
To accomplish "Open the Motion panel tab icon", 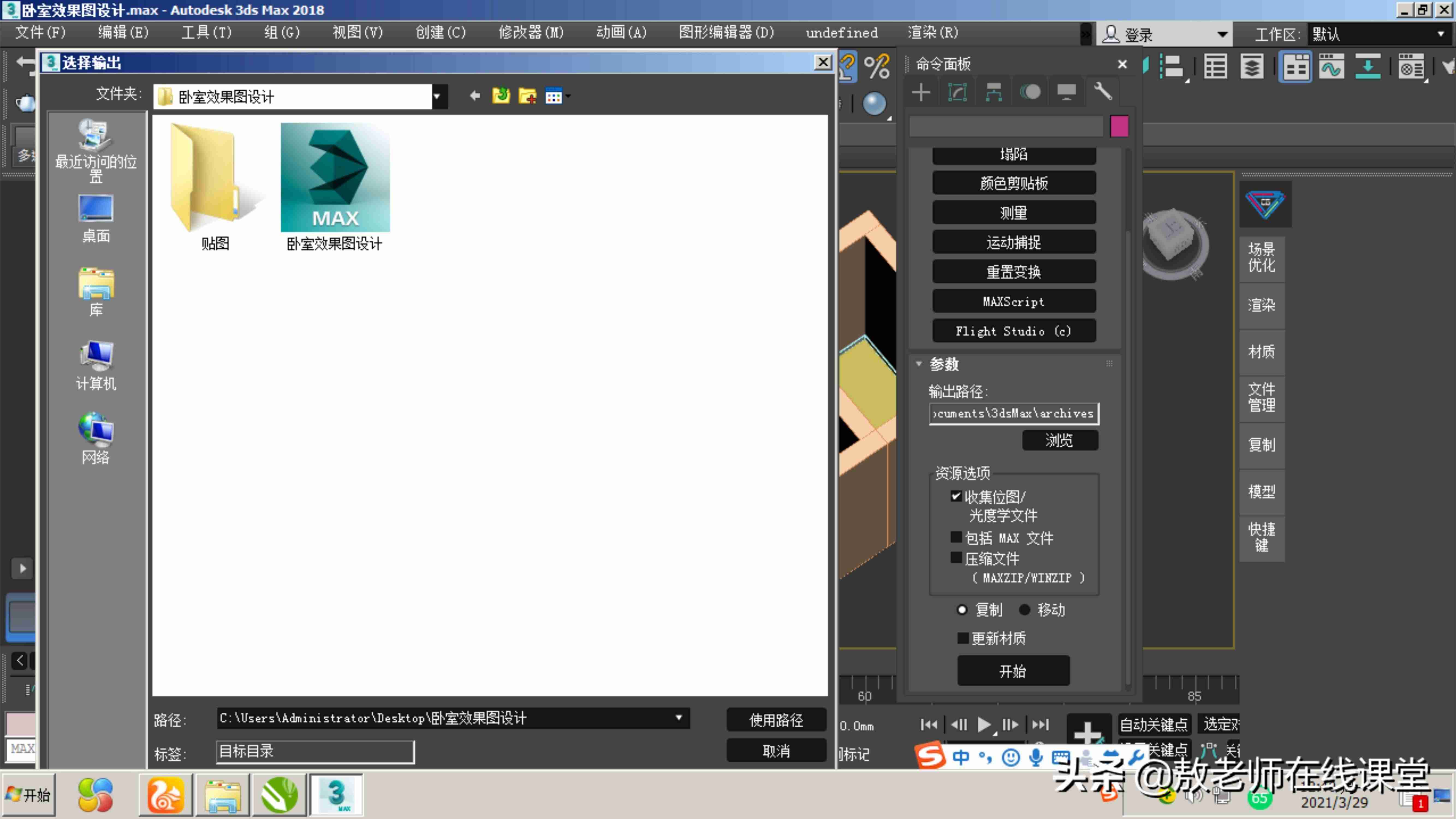I will [1030, 91].
